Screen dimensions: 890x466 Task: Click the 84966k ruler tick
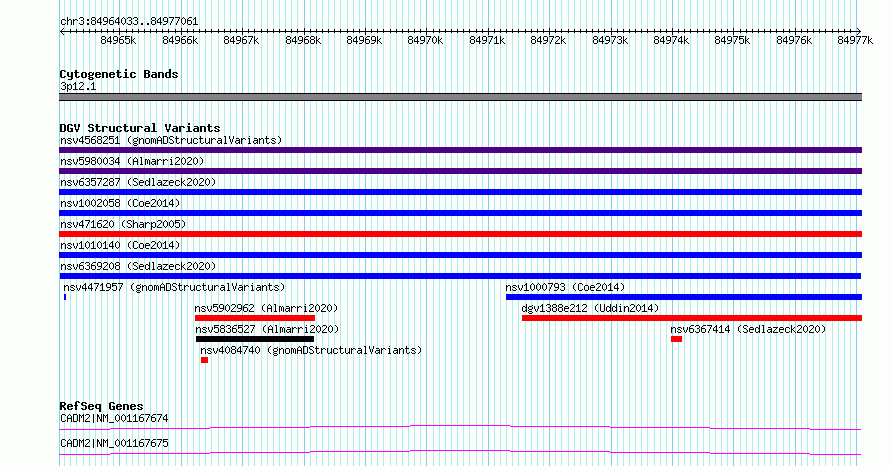coord(180,40)
